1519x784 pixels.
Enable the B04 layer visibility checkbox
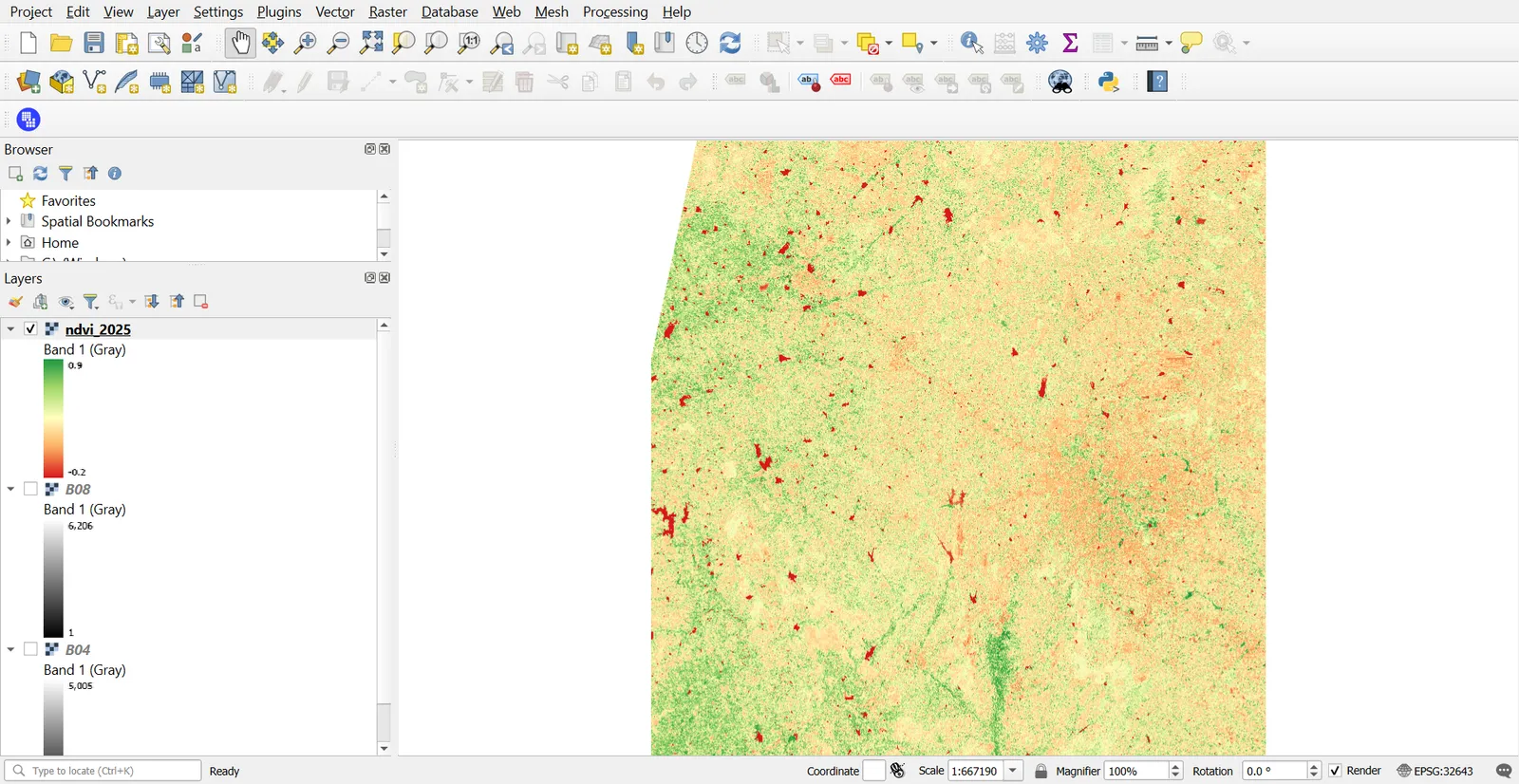[x=30, y=649]
